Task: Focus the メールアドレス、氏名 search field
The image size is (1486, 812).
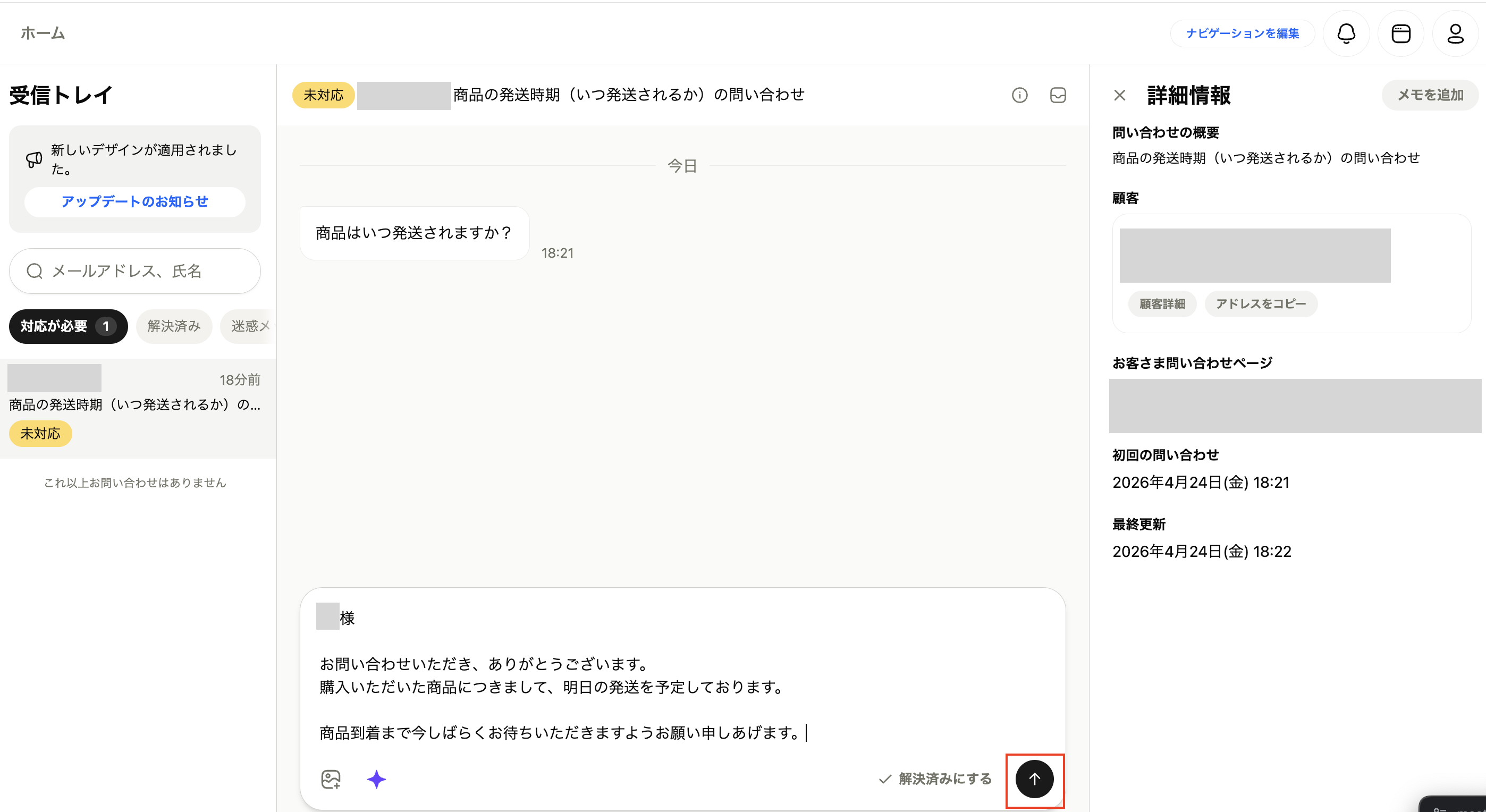Action: (x=134, y=271)
